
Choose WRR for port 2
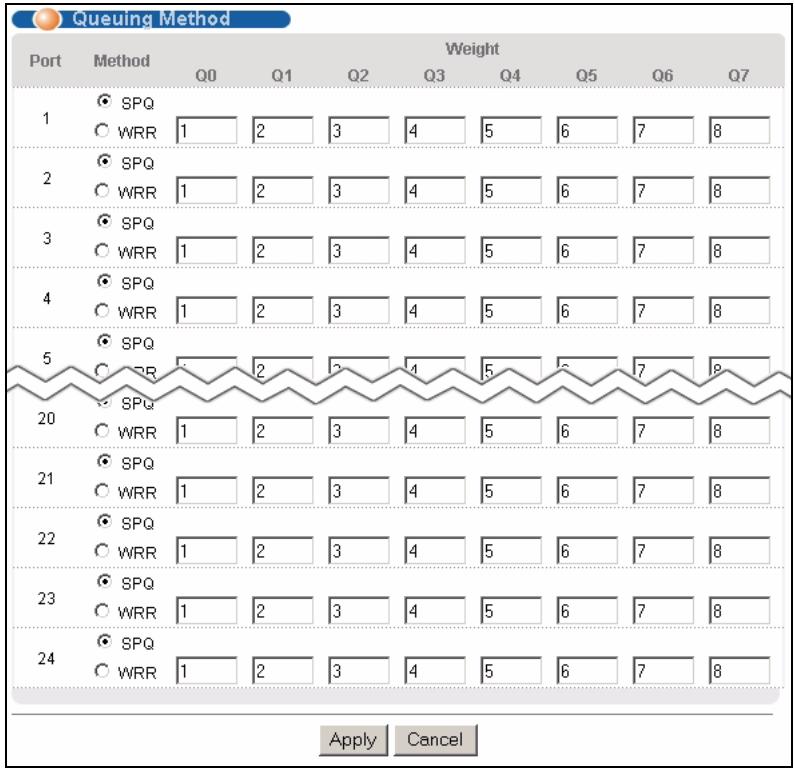coord(102,191)
